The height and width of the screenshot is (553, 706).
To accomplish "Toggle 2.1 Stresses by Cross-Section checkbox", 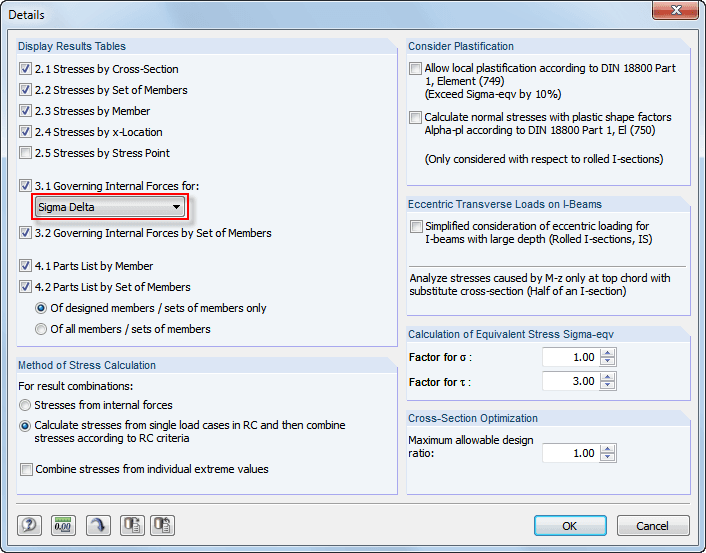I will (25, 69).
